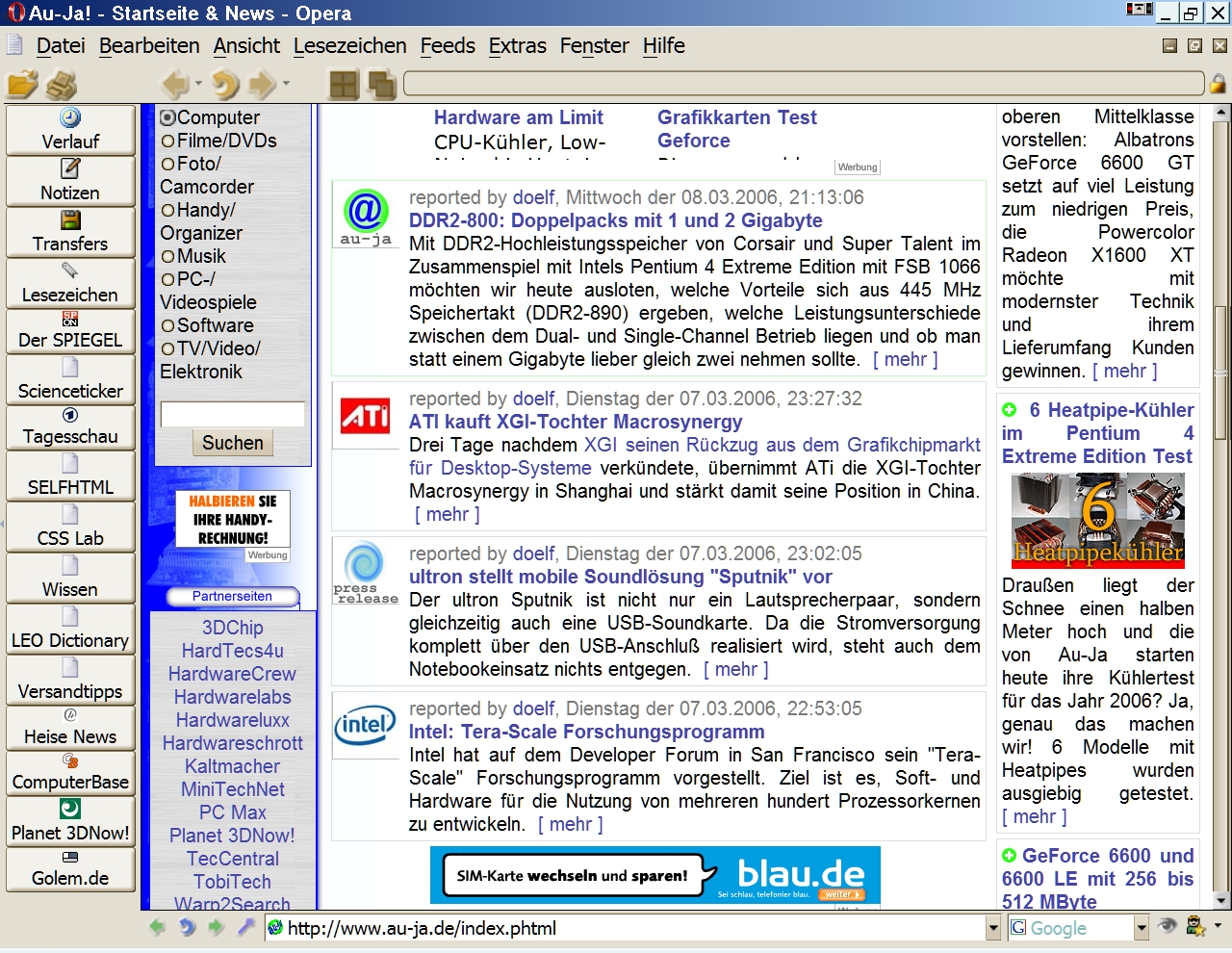Open the Intel Tera-Scale Forschungsprogramm link
The height and width of the screenshot is (953, 1232).
(x=587, y=732)
